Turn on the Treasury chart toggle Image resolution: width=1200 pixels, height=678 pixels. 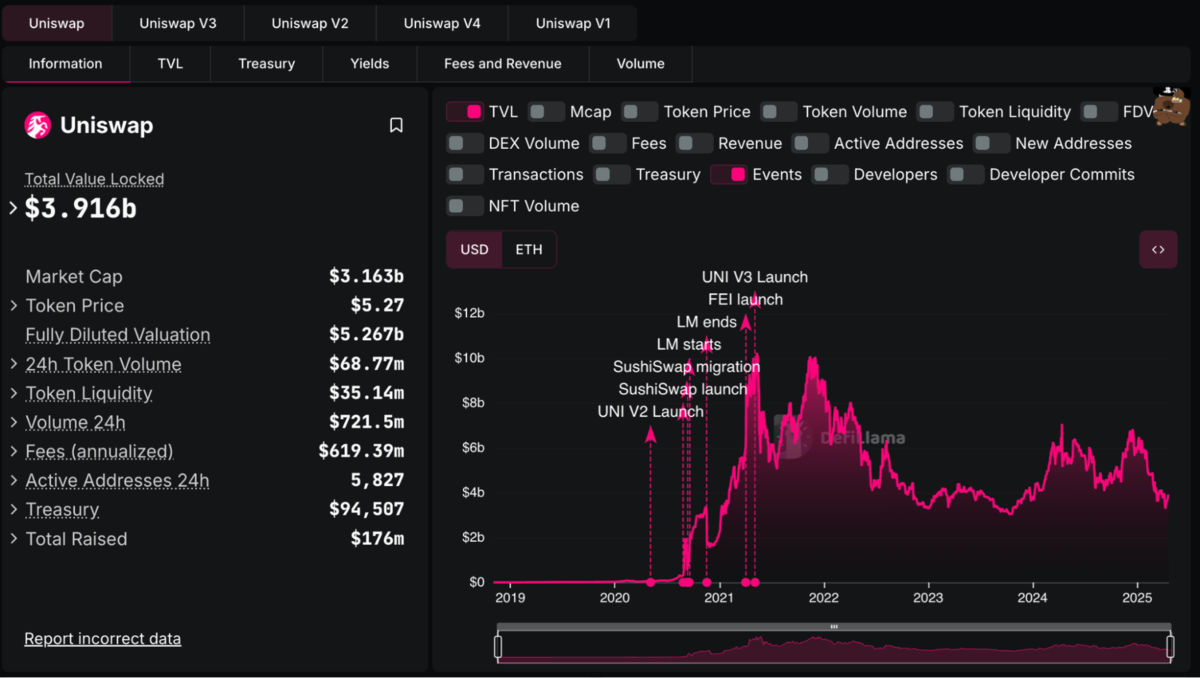pyautogui.click(x=612, y=174)
